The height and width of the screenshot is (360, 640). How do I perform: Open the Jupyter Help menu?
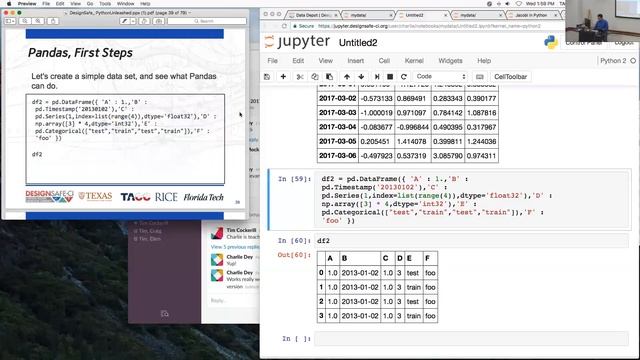tap(484, 61)
